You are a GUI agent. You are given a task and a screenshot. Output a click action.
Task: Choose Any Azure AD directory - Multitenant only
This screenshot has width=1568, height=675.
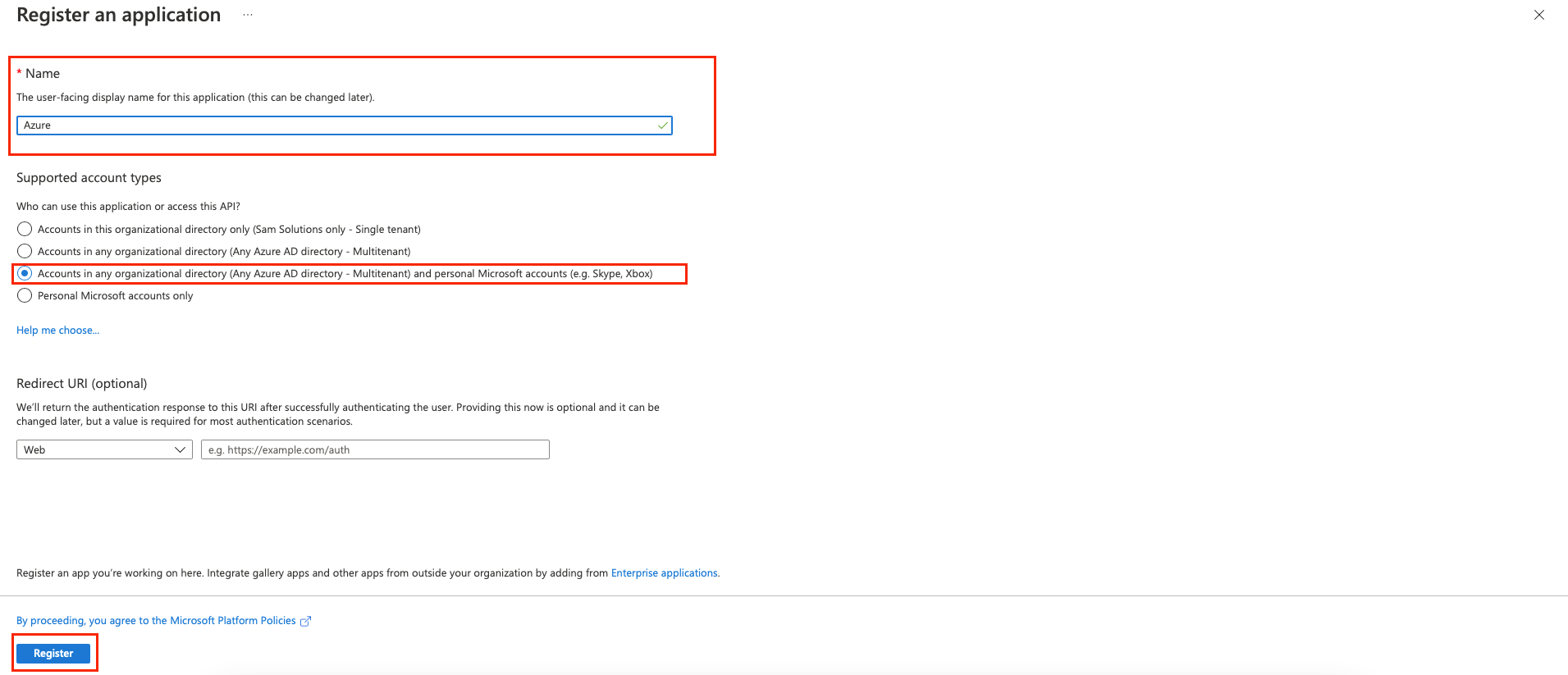click(25, 251)
